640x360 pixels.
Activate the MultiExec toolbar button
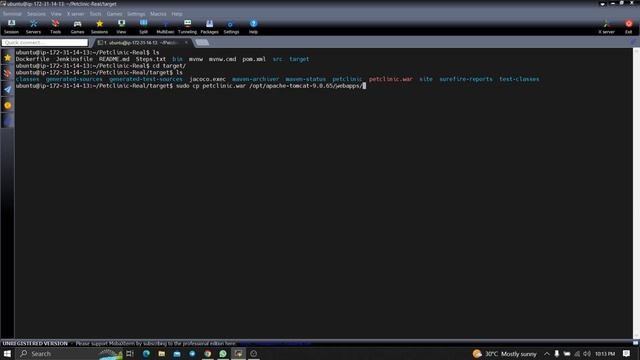pos(165,27)
